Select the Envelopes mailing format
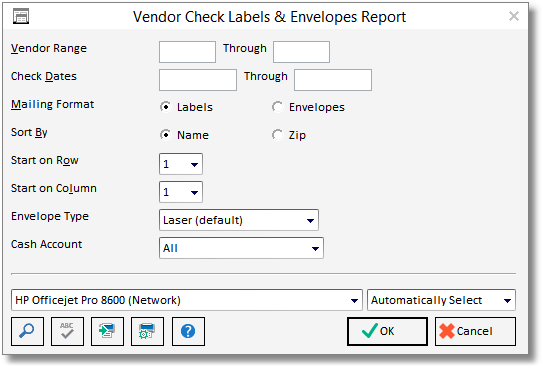The height and width of the screenshot is (369, 543). [308, 107]
